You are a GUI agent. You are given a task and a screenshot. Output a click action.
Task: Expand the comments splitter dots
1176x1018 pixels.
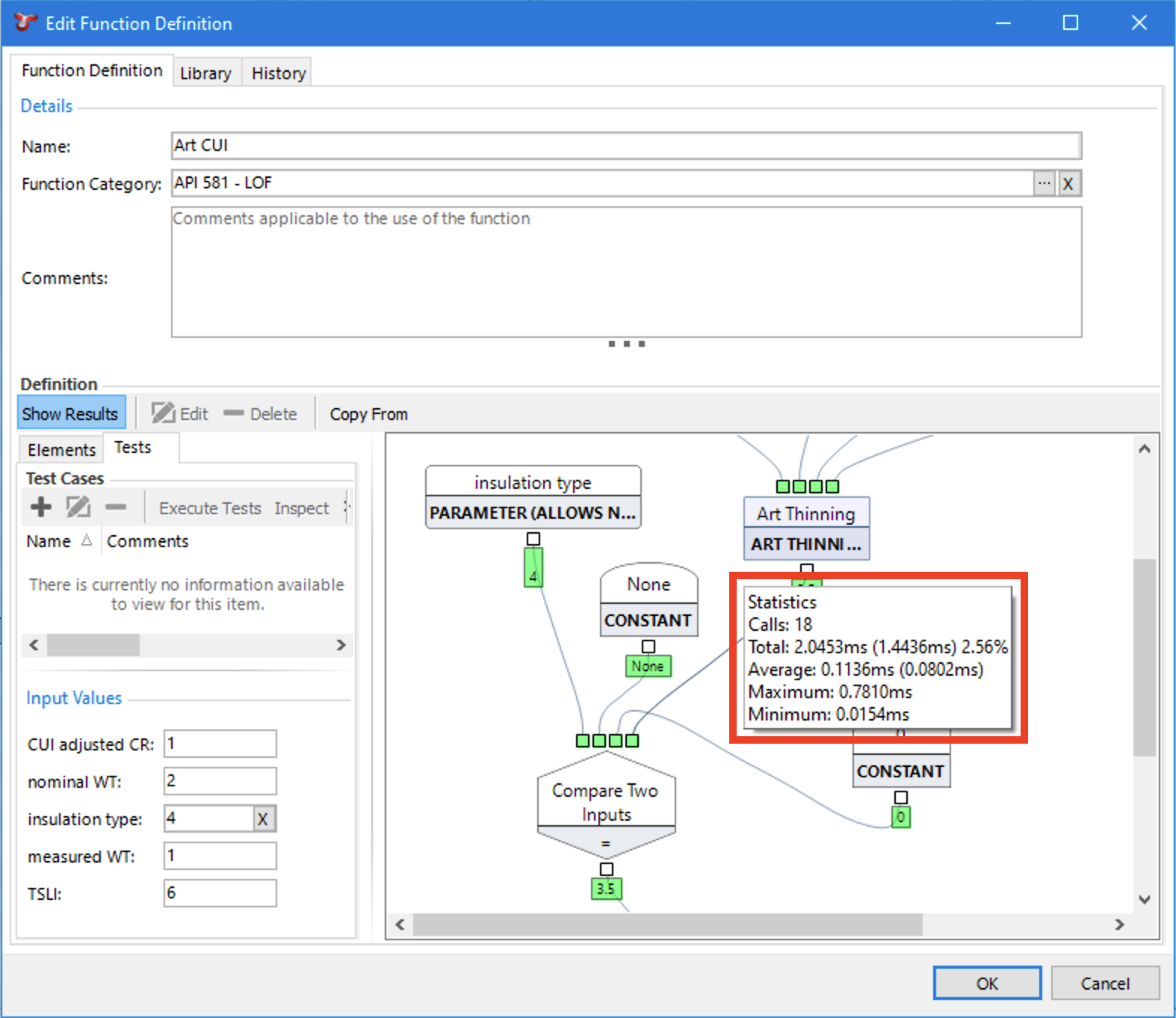626,344
